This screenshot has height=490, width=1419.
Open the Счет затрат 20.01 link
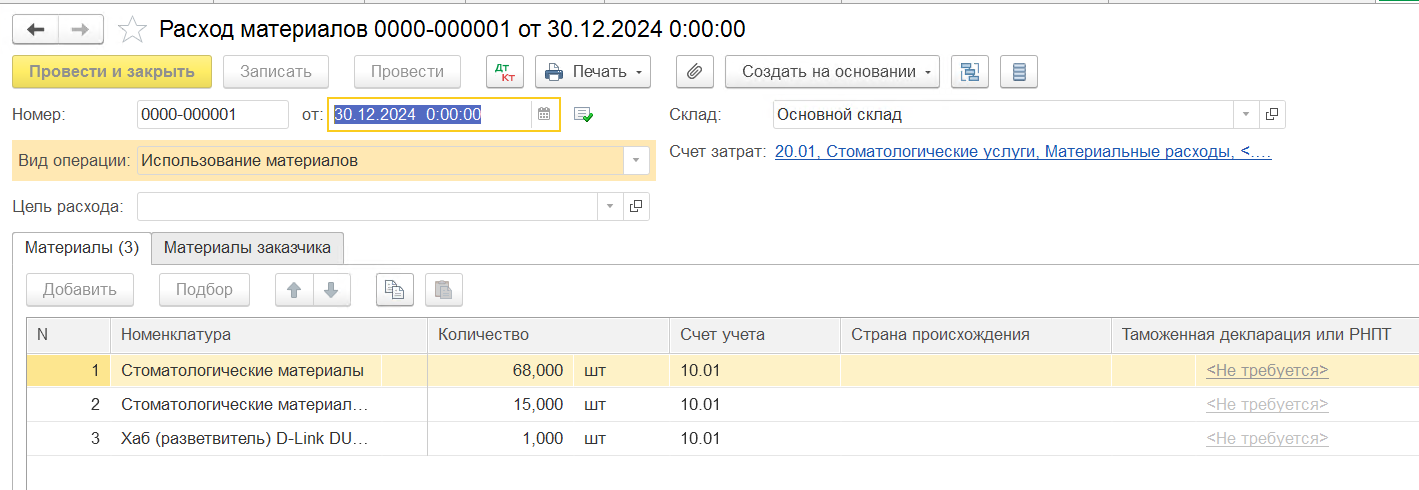tap(1022, 152)
